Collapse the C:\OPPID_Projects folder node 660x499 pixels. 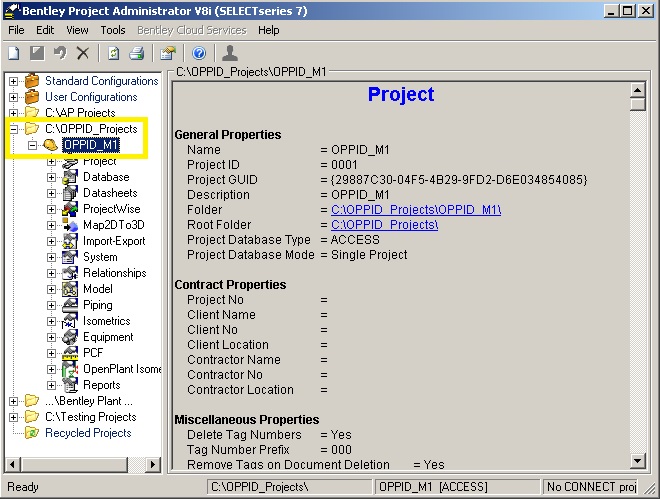(x=13, y=129)
